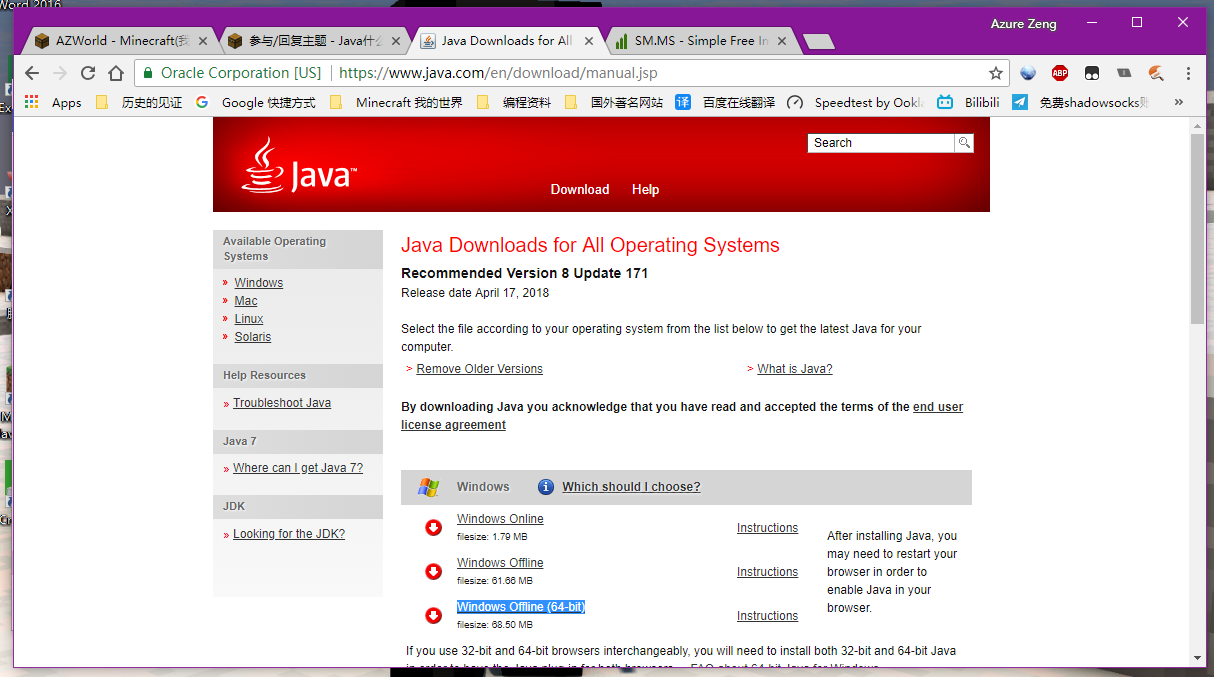Open the 百度在线翻译 bookmark
The width and height of the screenshot is (1214, 677).
[726, 102]
